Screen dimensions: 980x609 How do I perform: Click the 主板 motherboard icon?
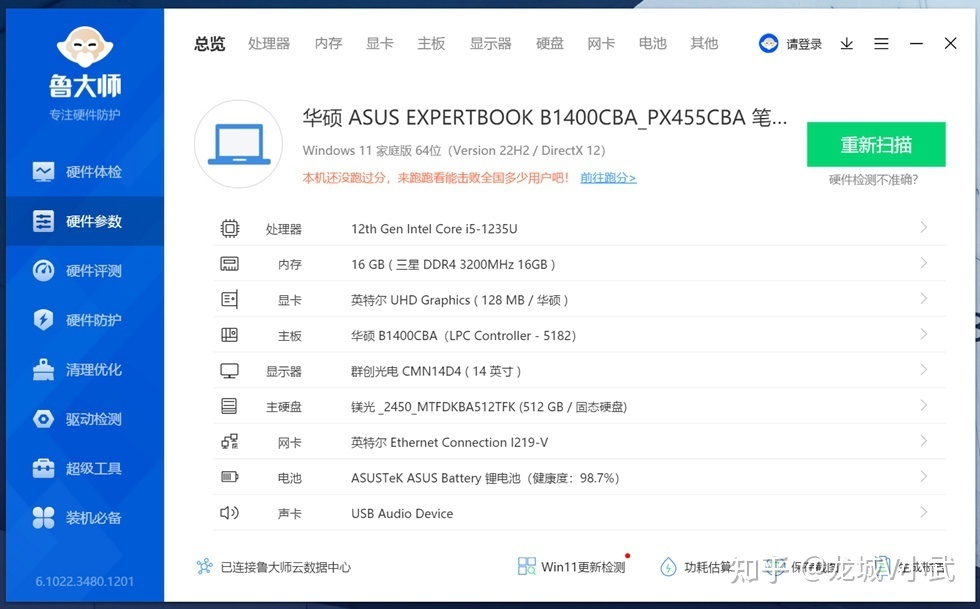229,335
